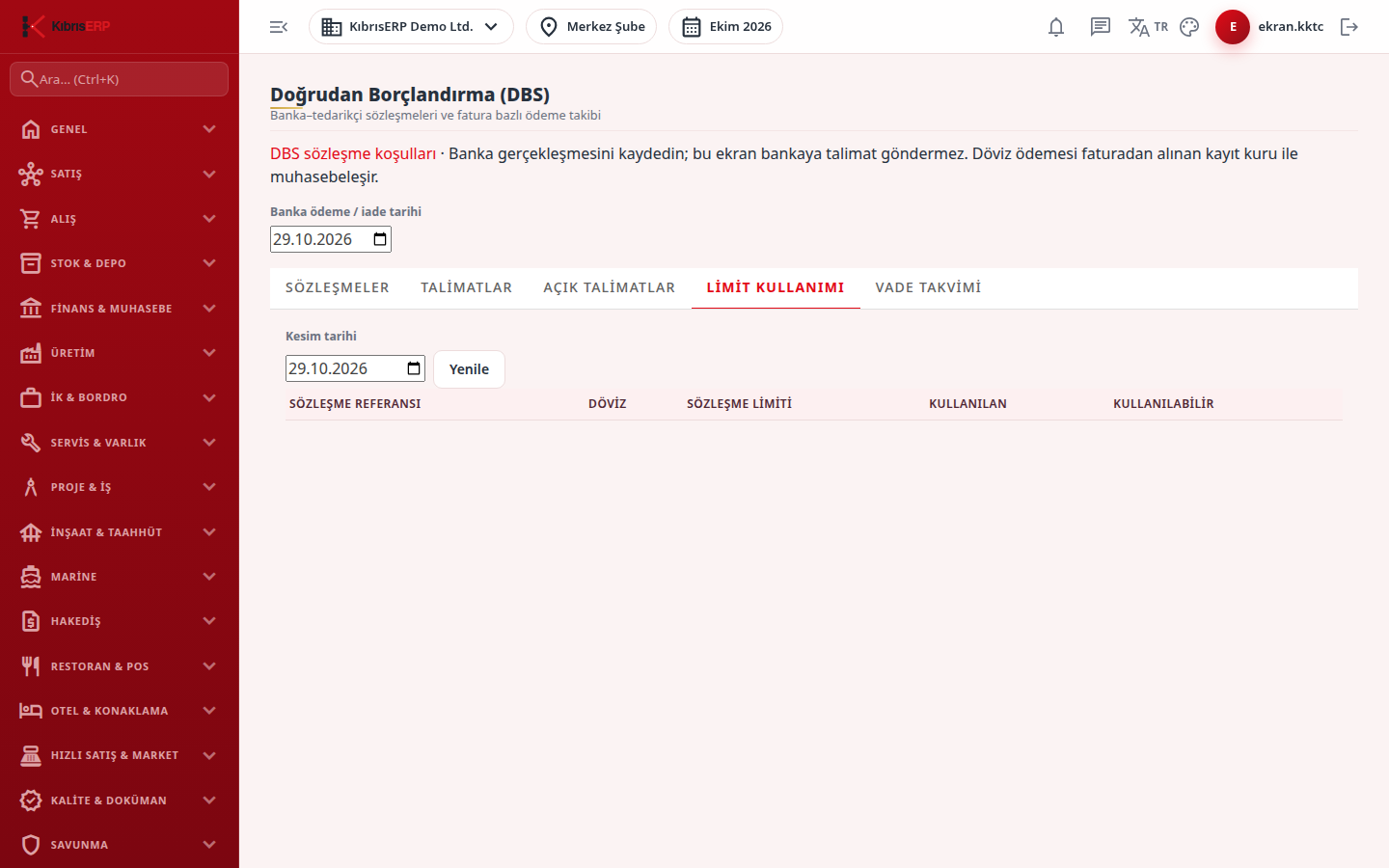Expand Hakediş menu chevron
The width and height of the screenshot is (1389, 868).
pyautogui.click(x=209, y=621)
